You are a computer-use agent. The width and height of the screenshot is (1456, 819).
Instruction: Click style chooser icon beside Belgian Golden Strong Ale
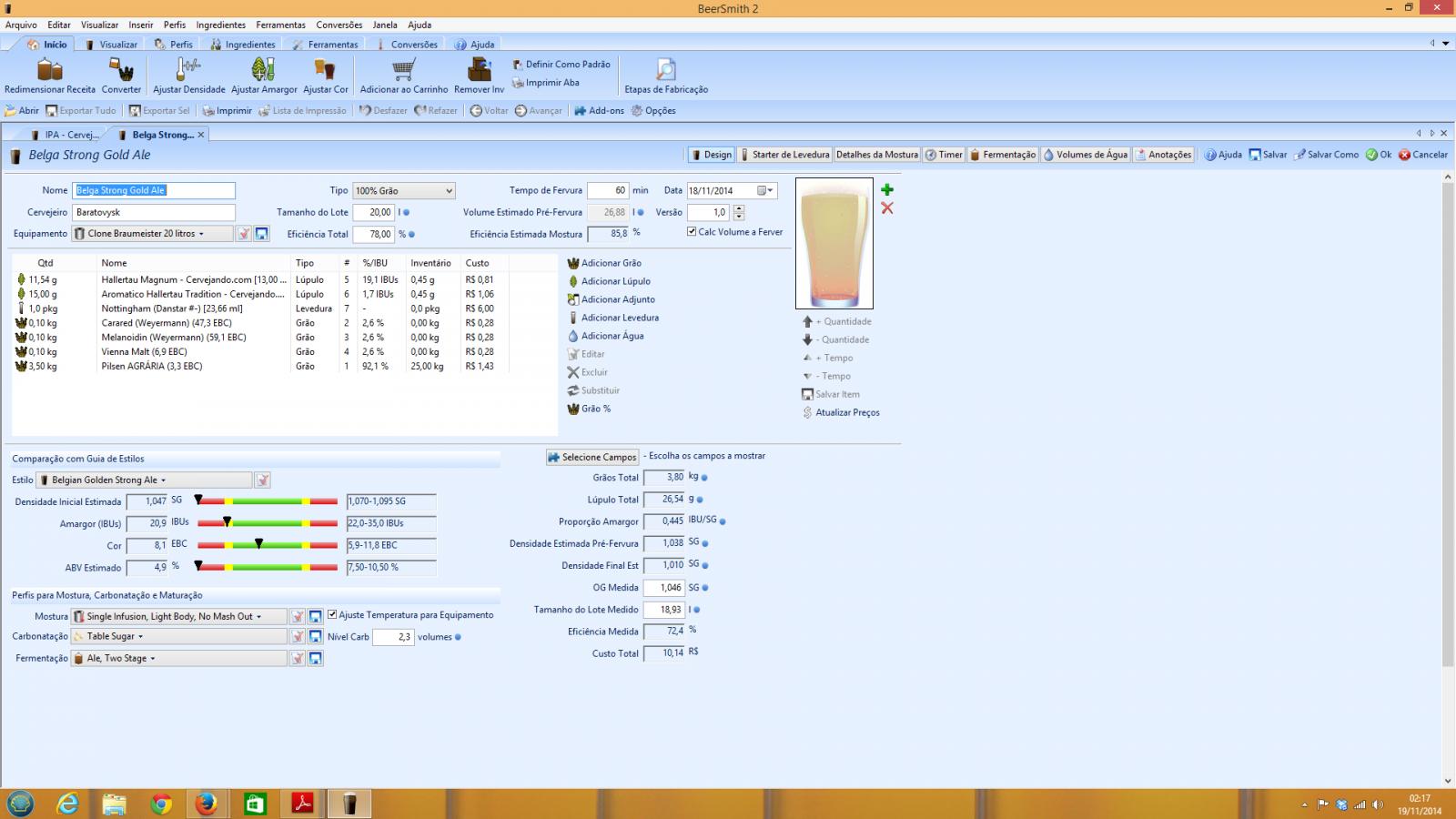[262, 480]
